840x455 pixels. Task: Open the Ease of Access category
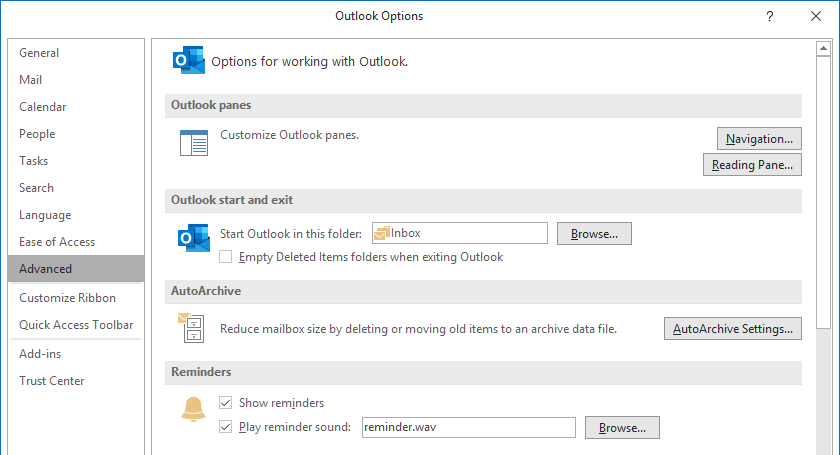(76, 242)
